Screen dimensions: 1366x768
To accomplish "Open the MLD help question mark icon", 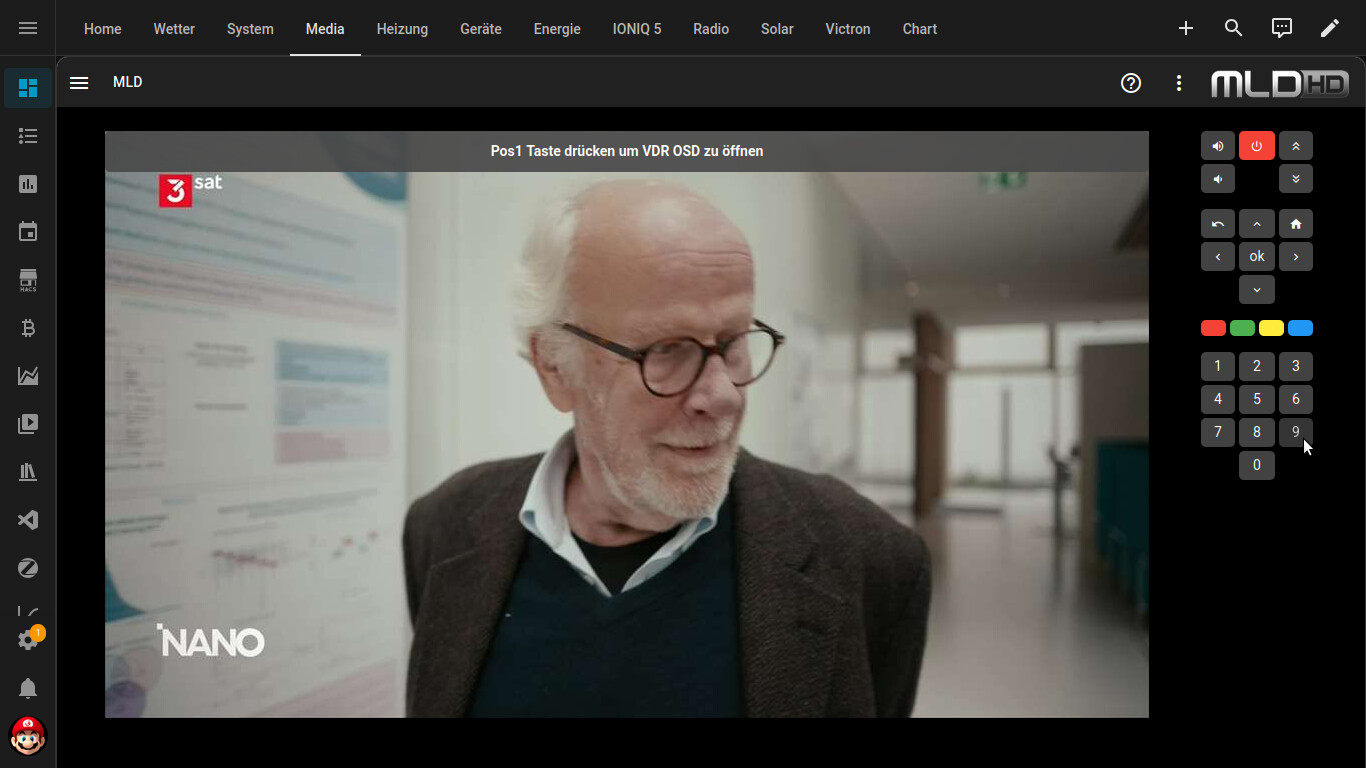I will (1131, 83).
